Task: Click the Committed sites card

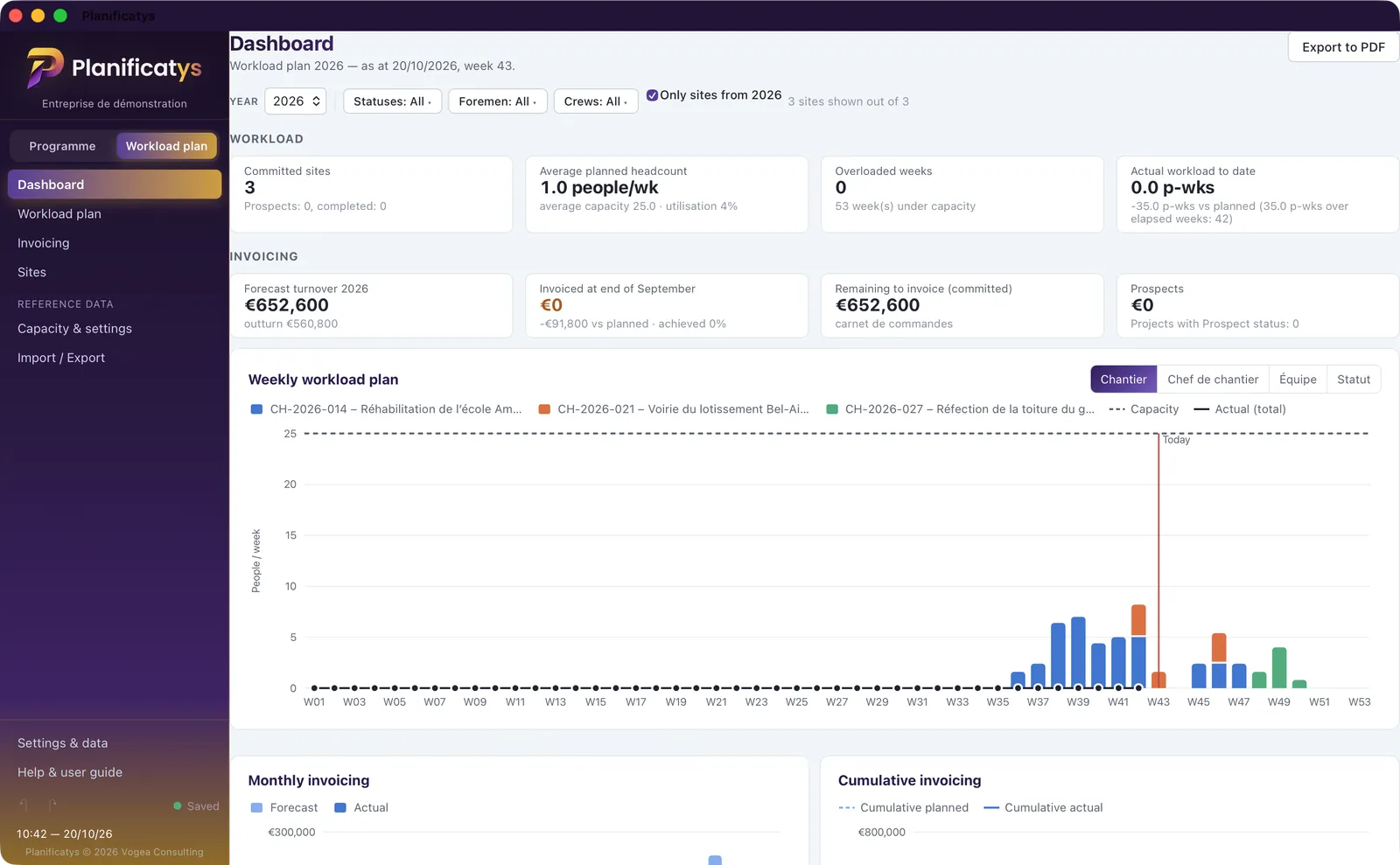Action: [x=371, y=194]
